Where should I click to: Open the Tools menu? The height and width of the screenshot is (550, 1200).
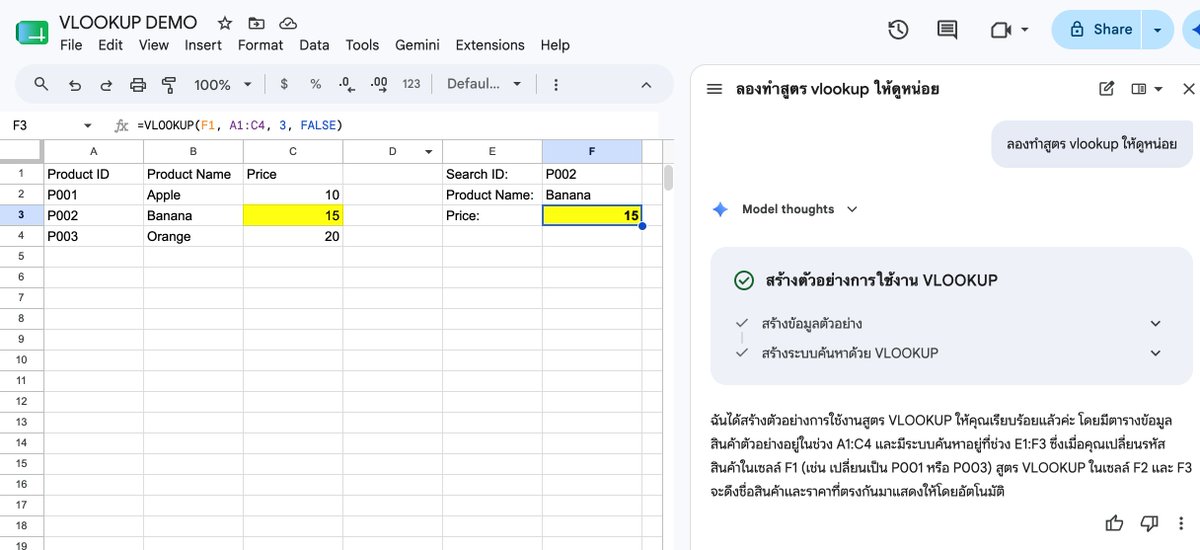click(x=362, y=45)
